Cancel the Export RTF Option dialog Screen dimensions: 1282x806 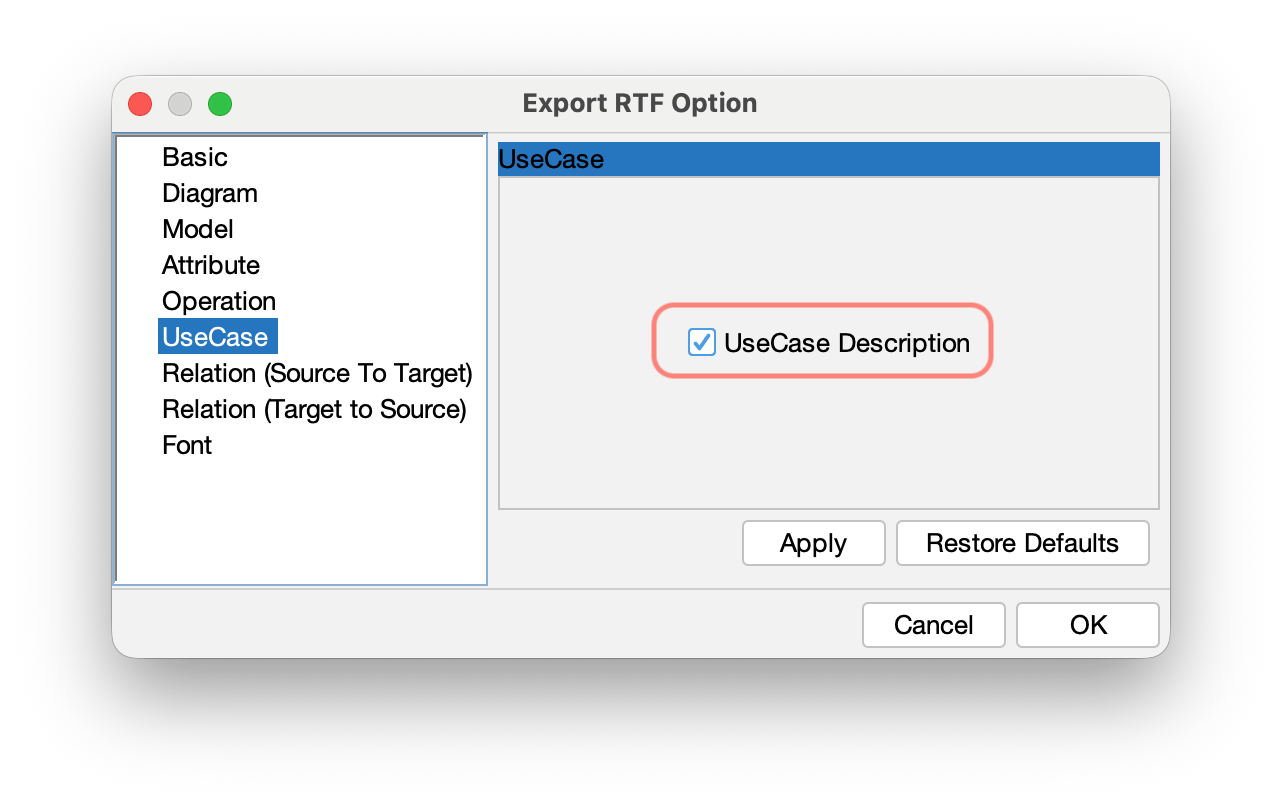[933, 625]
